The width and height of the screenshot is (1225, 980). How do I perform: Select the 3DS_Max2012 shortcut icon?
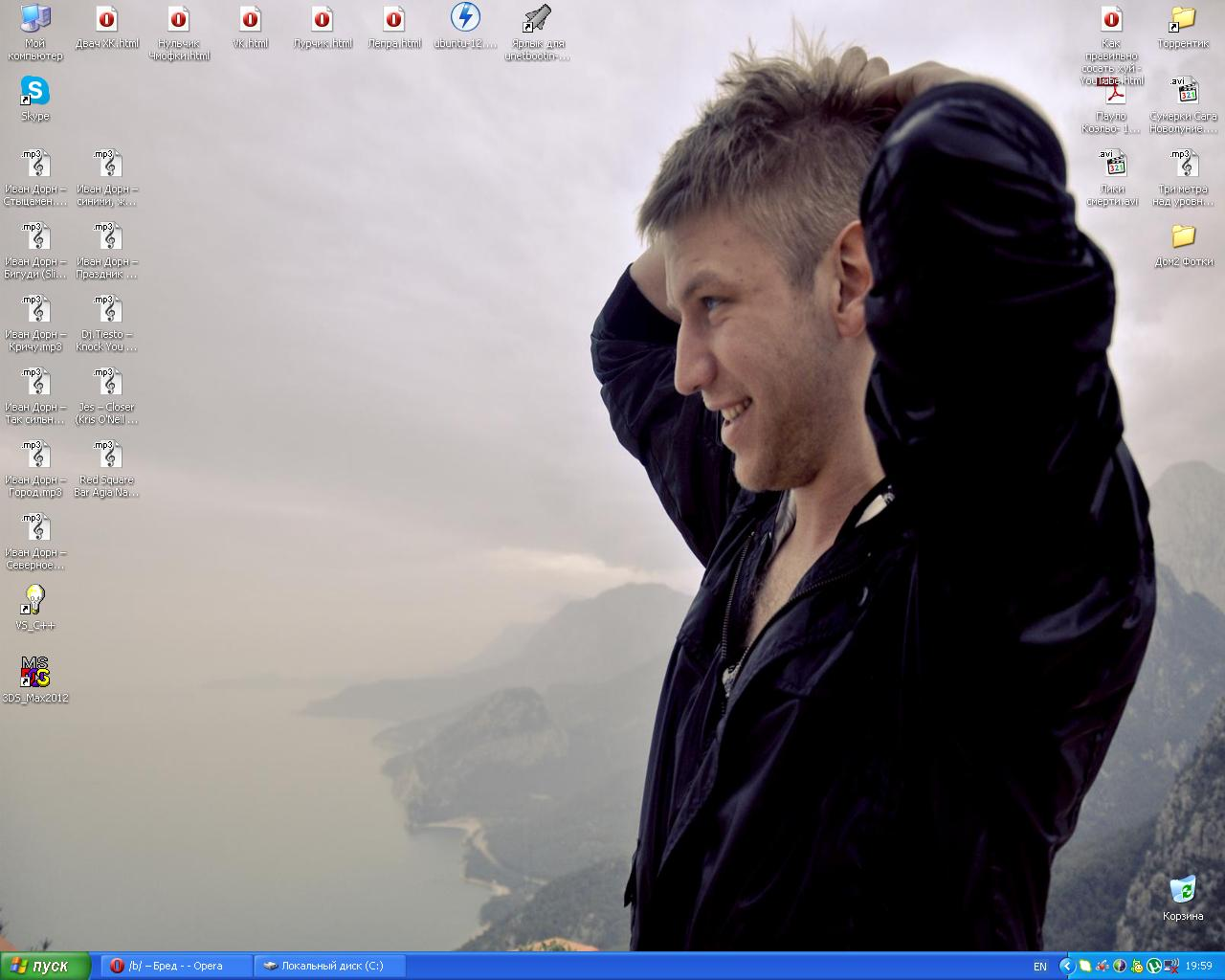tap(35, 673)
